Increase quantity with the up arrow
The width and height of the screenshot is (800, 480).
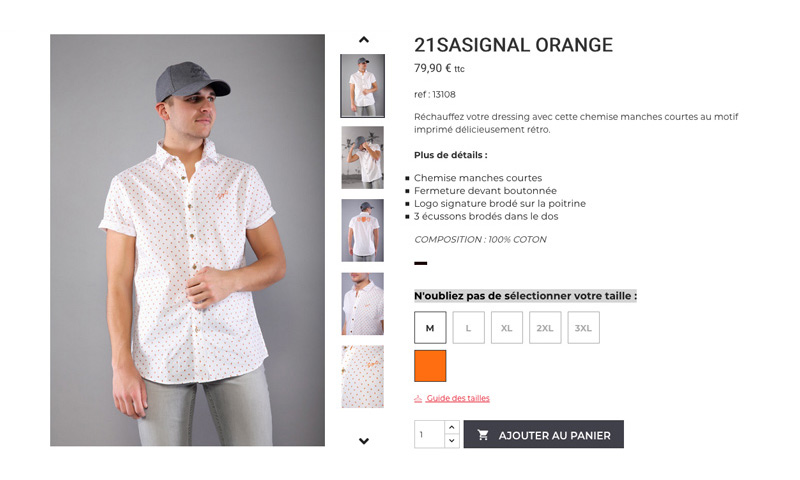tap(452, 427)
